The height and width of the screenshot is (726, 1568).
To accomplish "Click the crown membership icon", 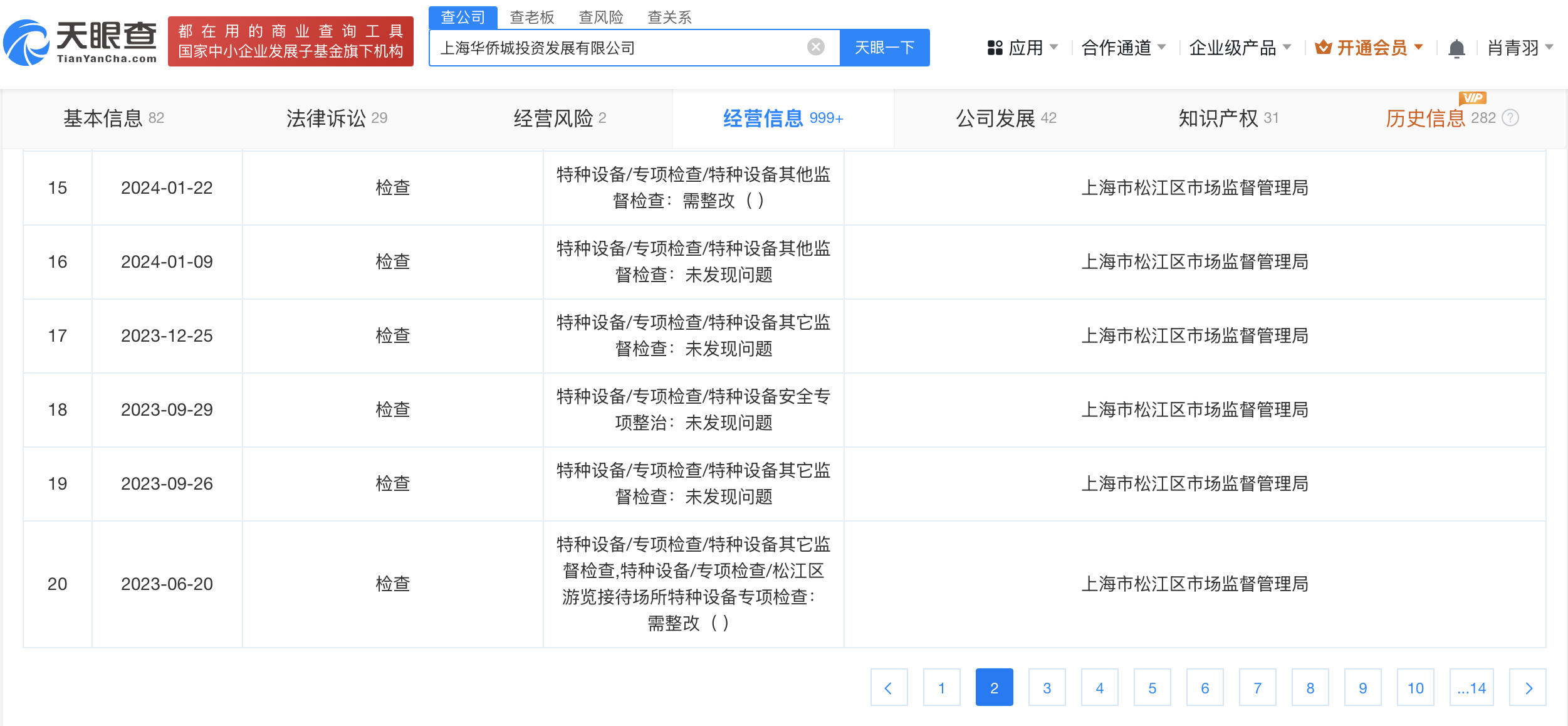I will [1323, 47].
